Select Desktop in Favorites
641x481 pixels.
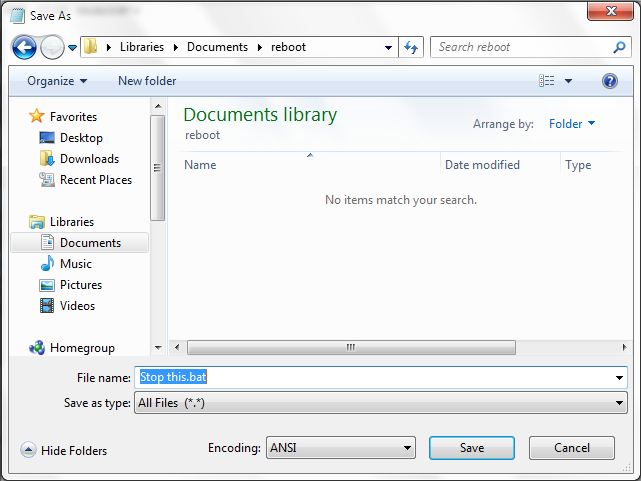pos(81,138)
